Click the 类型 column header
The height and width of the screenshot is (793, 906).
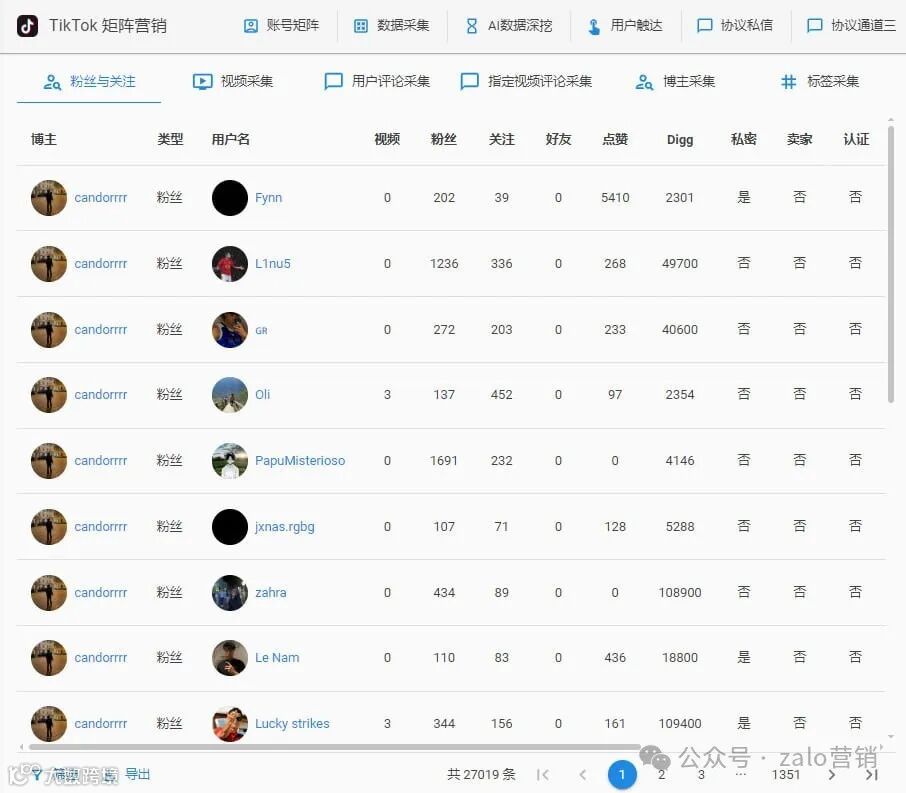pyautogui.click(x=170, y=139)
